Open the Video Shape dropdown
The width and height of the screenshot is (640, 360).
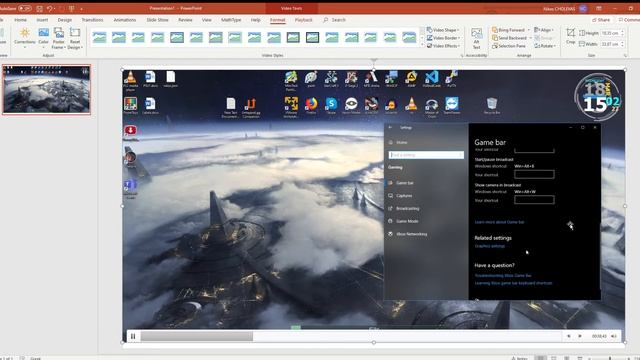pos(443,30)
